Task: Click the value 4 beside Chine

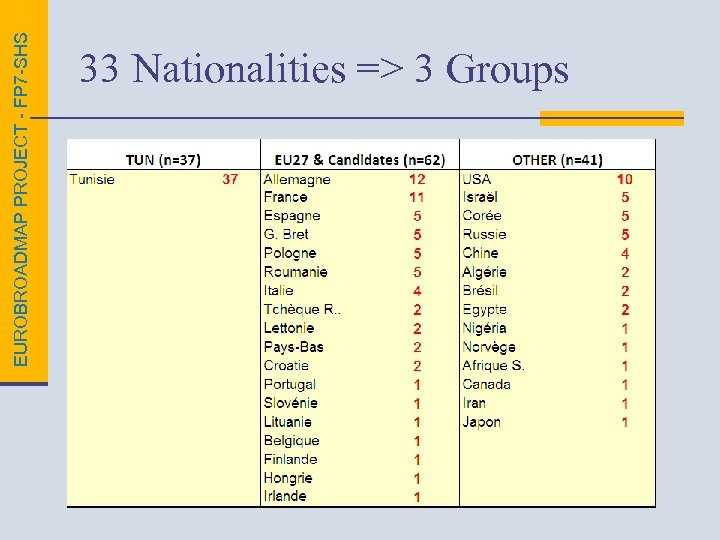Action: coord(625,253)
